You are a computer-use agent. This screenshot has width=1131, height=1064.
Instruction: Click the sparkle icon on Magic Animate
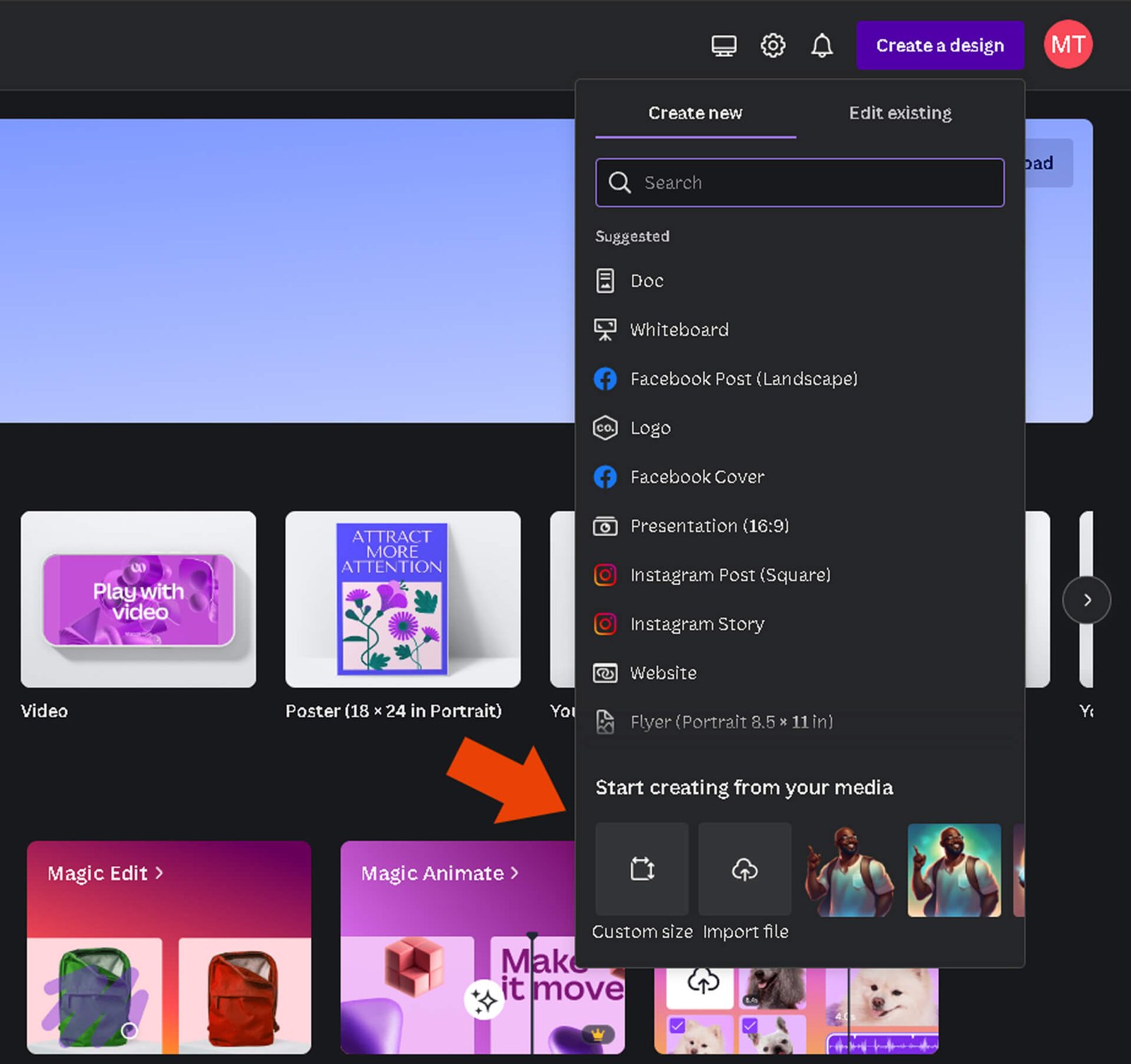click(x=484, y=1000)
